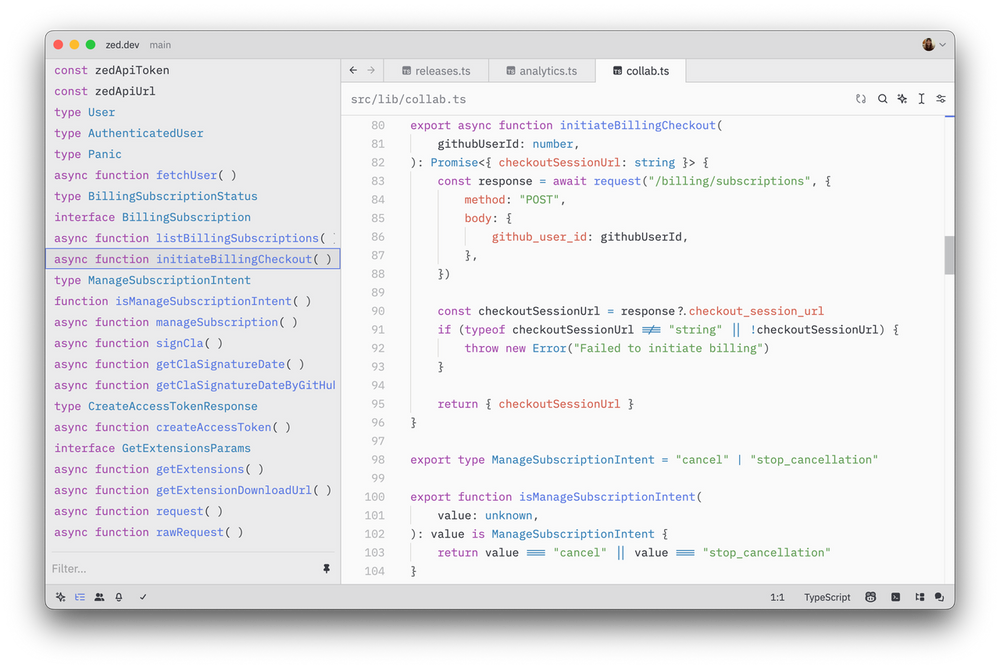Toggle the terminal panel icon
This screenshot has width=1000, height=669.
[894, 597]
